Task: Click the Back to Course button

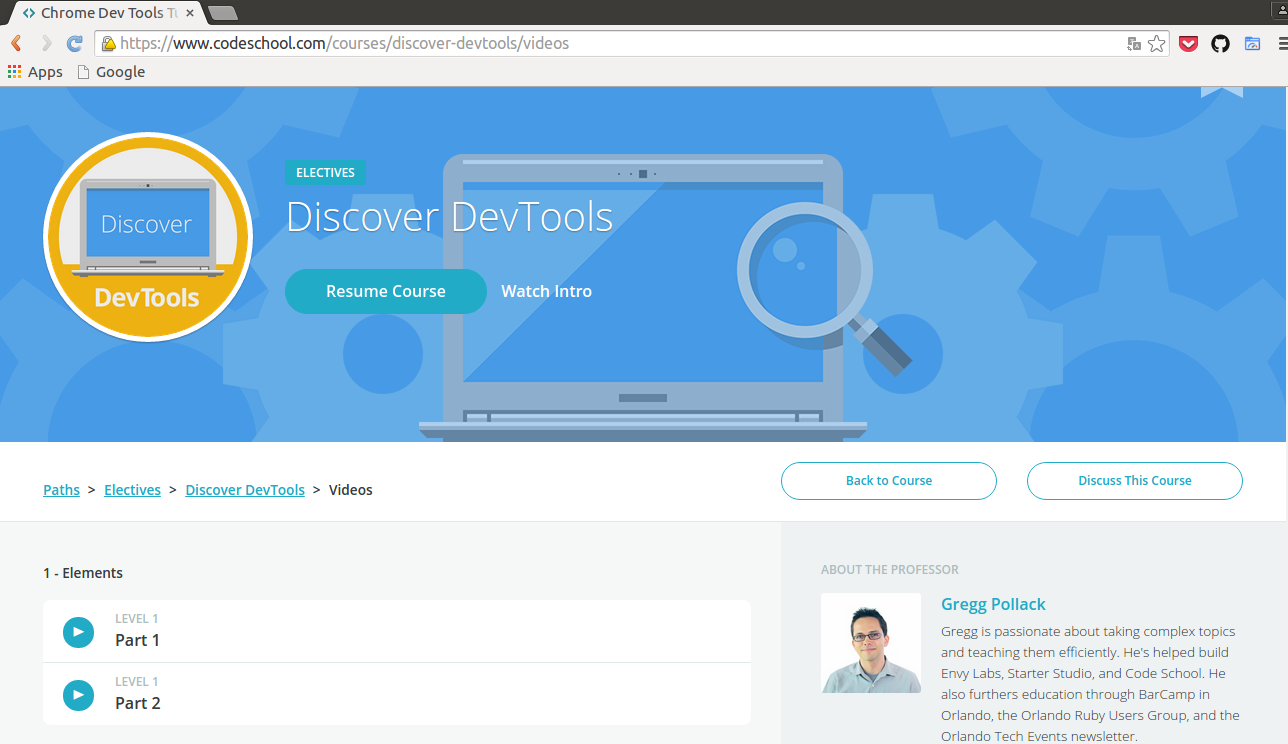Action: 889,480
